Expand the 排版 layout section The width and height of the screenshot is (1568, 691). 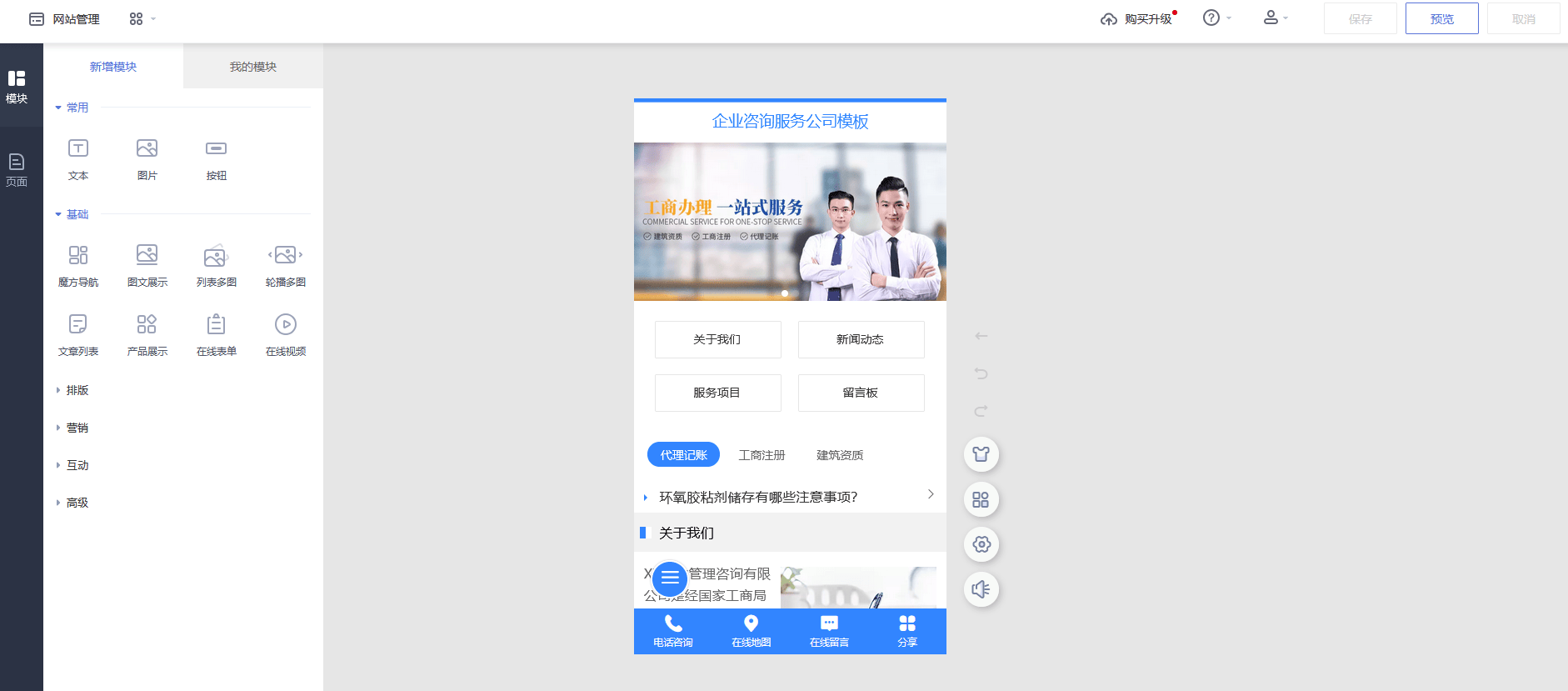click(x=77, y=390)
